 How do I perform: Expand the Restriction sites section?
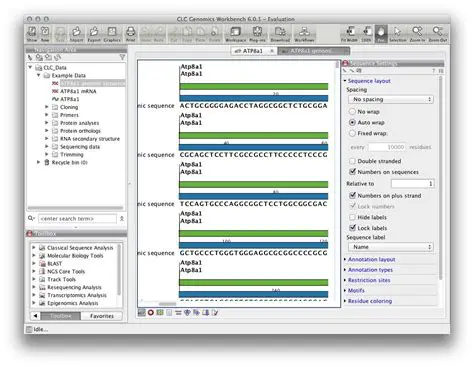point(345,280)
